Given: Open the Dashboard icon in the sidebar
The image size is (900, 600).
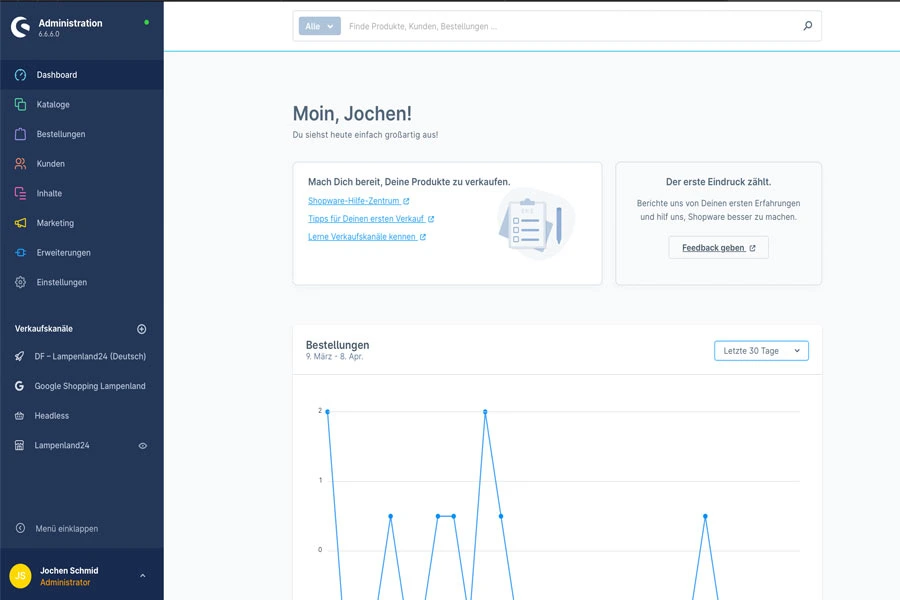Looking at the screenshot, I should coord(21,75).
